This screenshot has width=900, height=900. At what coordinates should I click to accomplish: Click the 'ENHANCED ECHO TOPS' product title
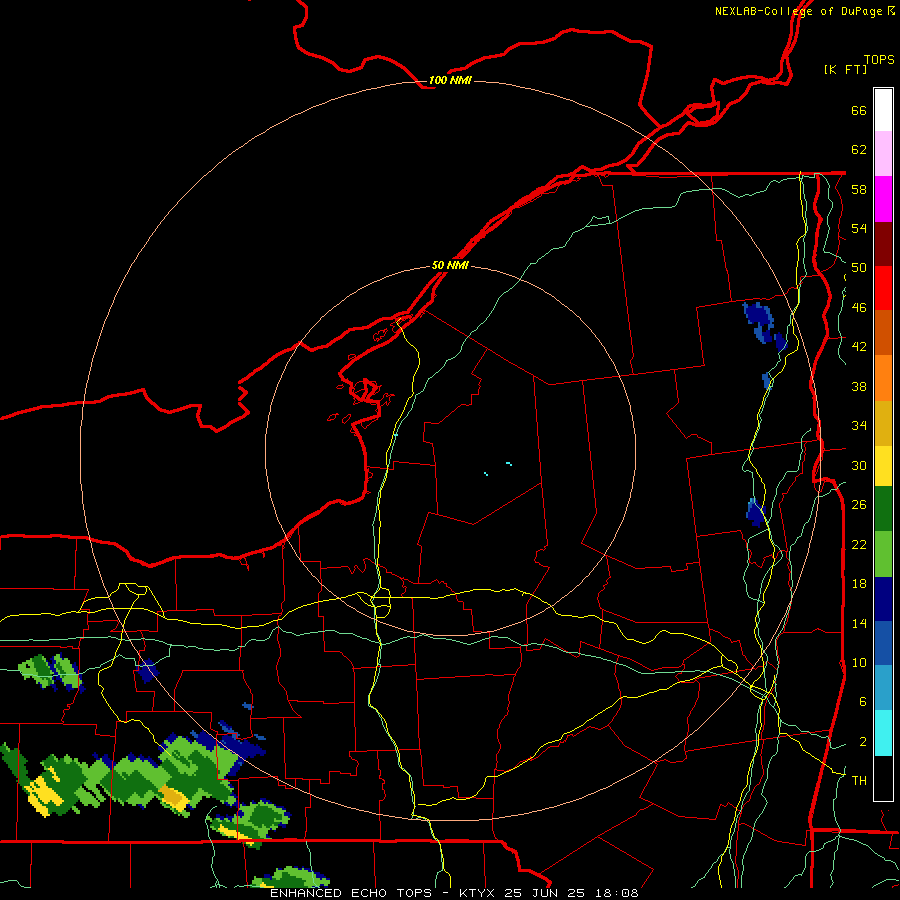(x=351, y=893)
